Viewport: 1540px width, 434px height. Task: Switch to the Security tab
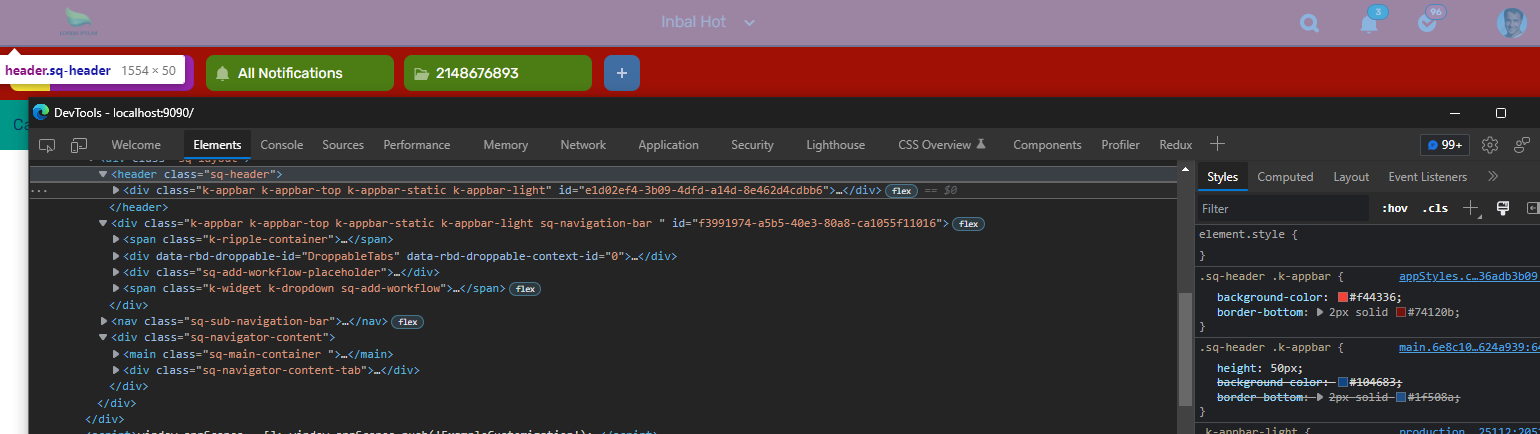tap(752, 145)
